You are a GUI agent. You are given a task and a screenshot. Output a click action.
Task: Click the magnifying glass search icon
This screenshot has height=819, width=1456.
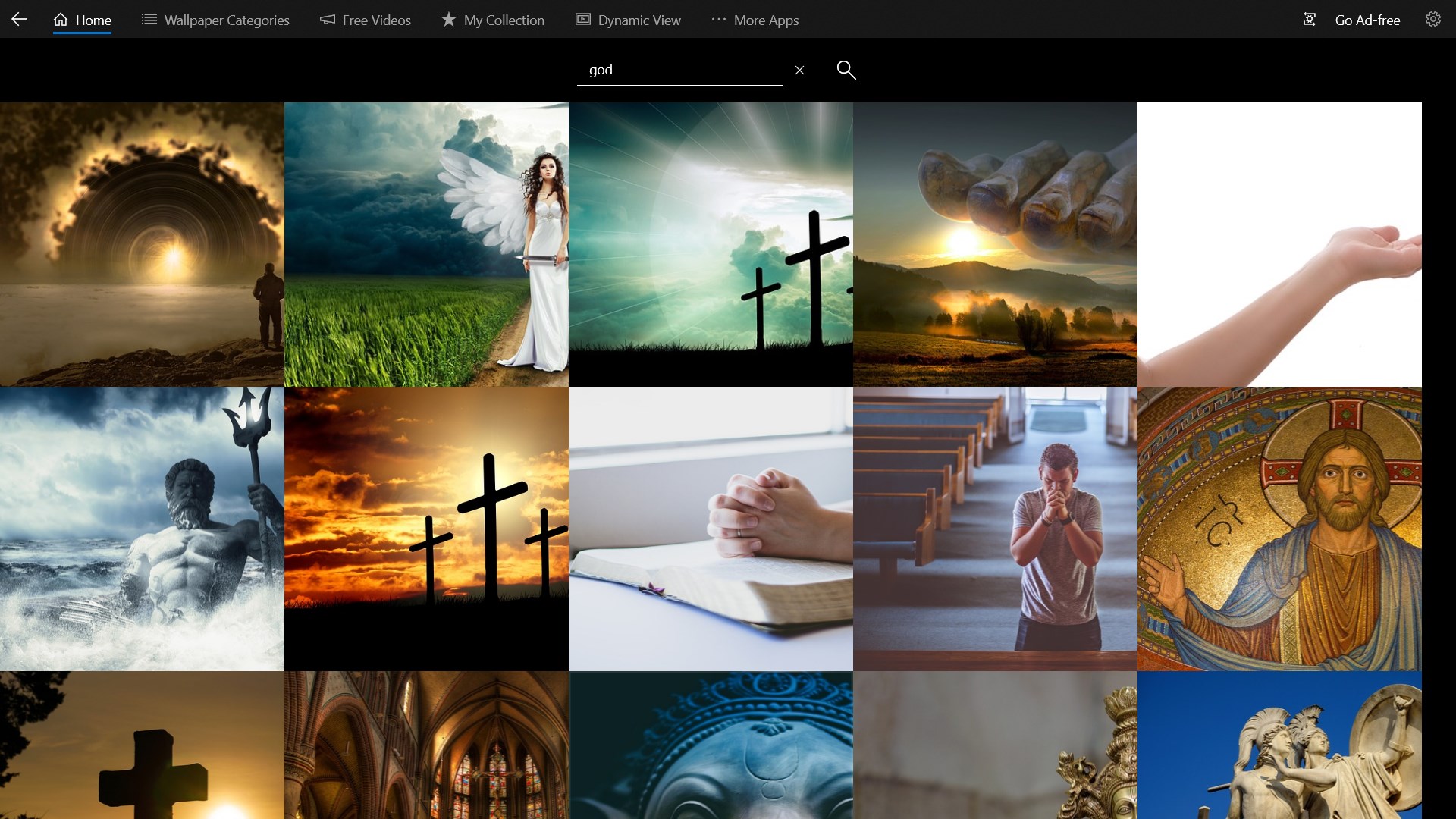pyautogui.click(x=846, y=70)
